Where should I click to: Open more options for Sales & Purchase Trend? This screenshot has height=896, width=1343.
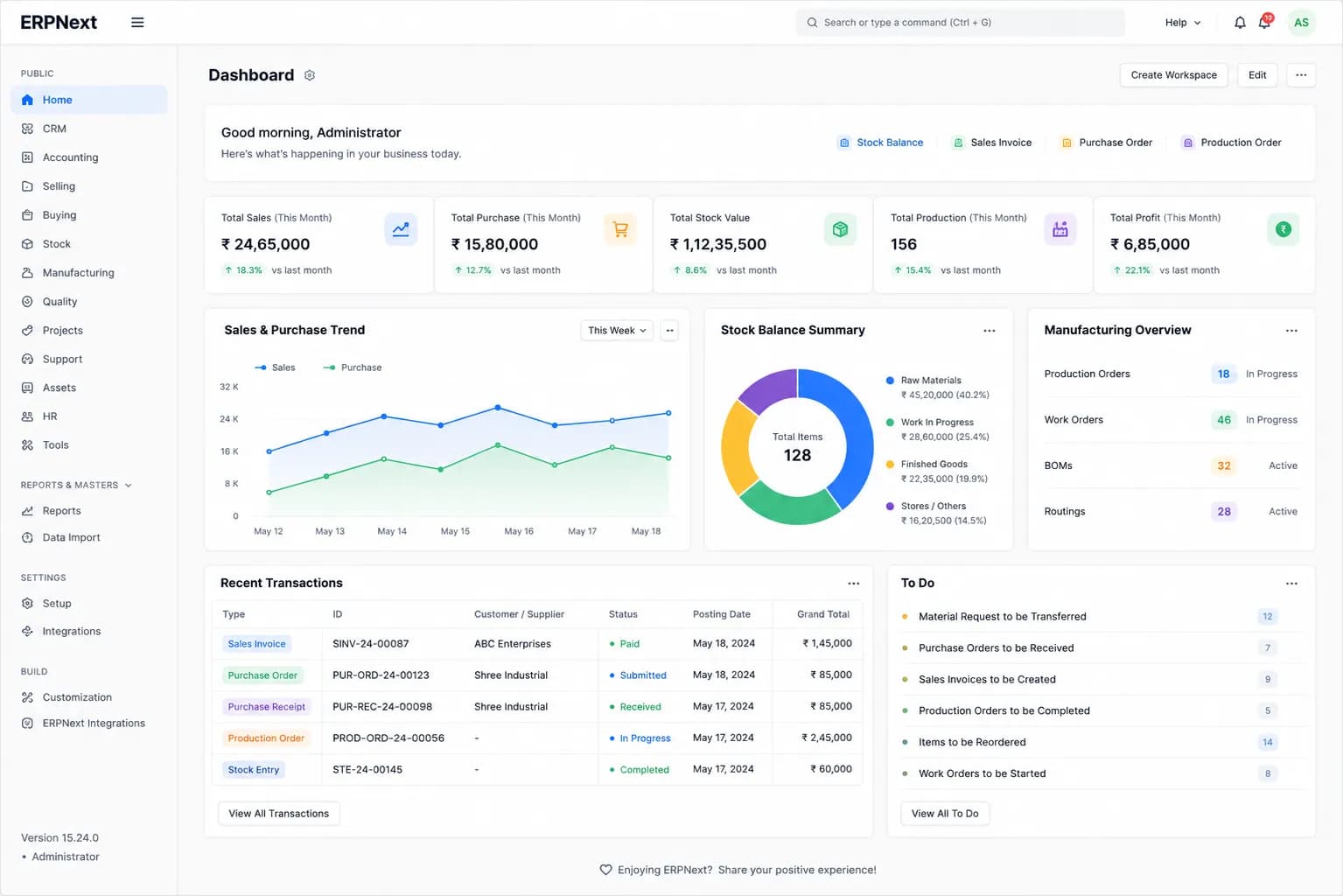[669, 331]
